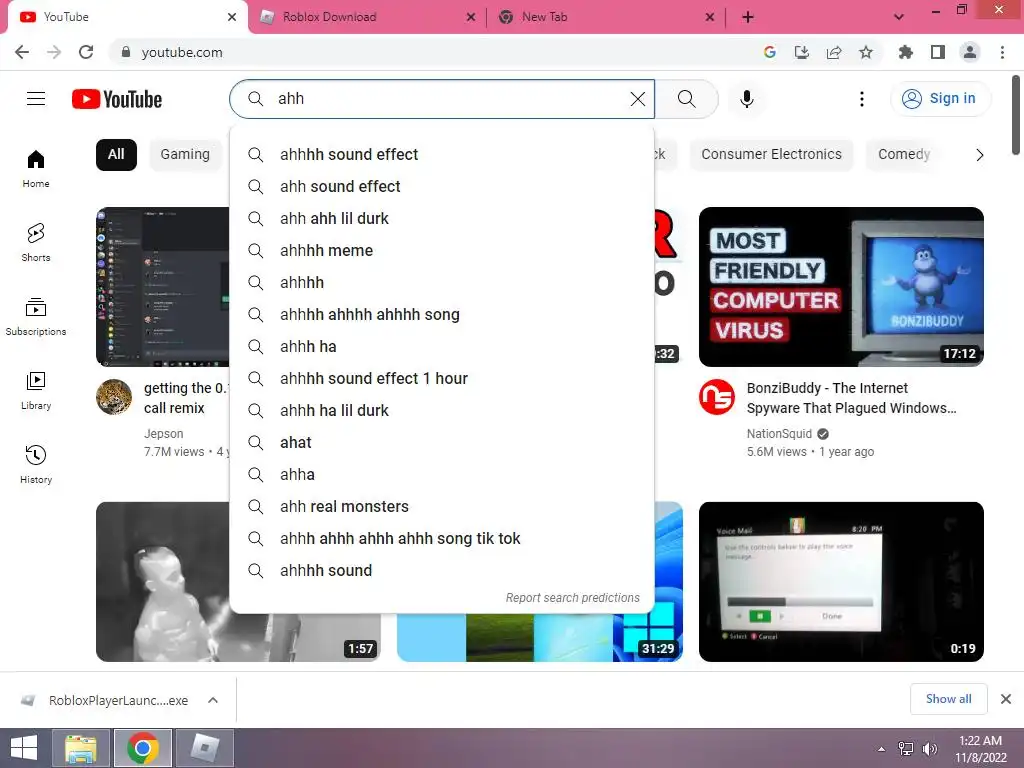The height and width of the screenshot is (768, 1024).
Task: Choose suggestion 'ahhhh meme'
Action: click(442, 251)
